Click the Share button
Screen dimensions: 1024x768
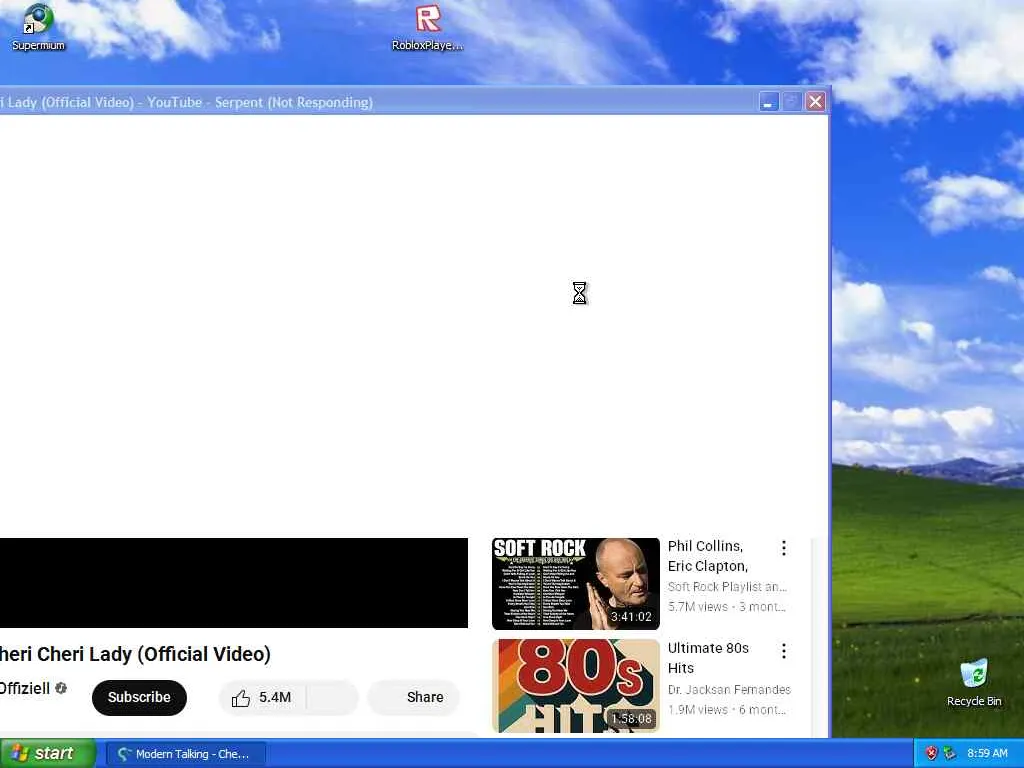pyautogui.click(x=414, y=697)
